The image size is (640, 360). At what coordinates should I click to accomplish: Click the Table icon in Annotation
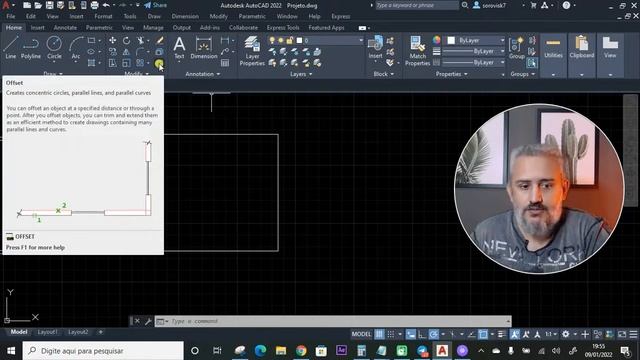tap(225, 63)
